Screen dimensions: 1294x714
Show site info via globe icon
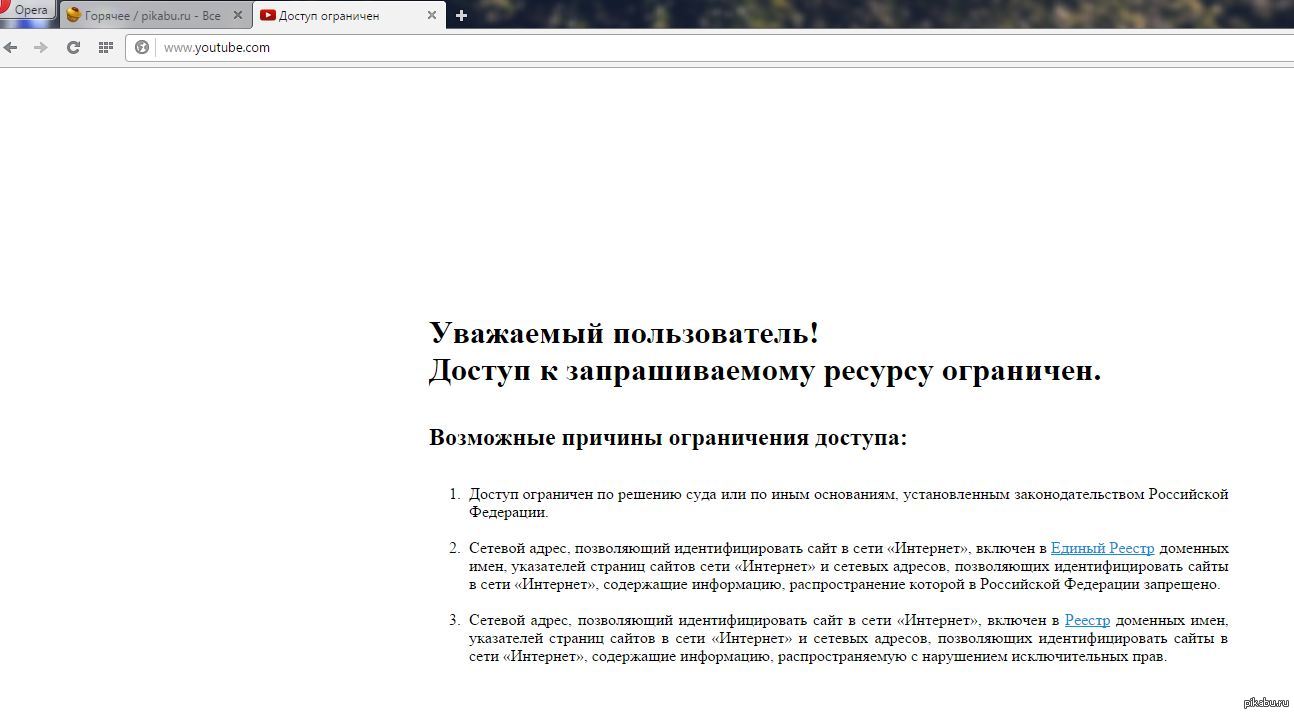point(142,47)
